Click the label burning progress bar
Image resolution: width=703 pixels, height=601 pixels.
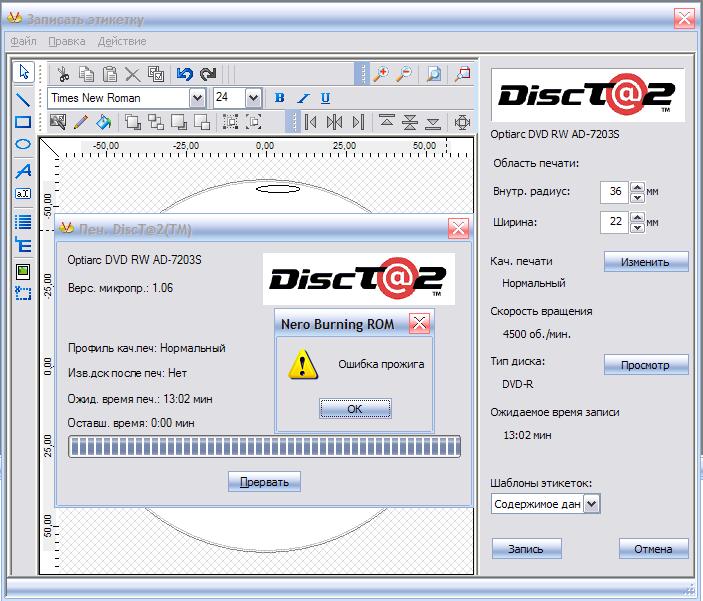263,446
